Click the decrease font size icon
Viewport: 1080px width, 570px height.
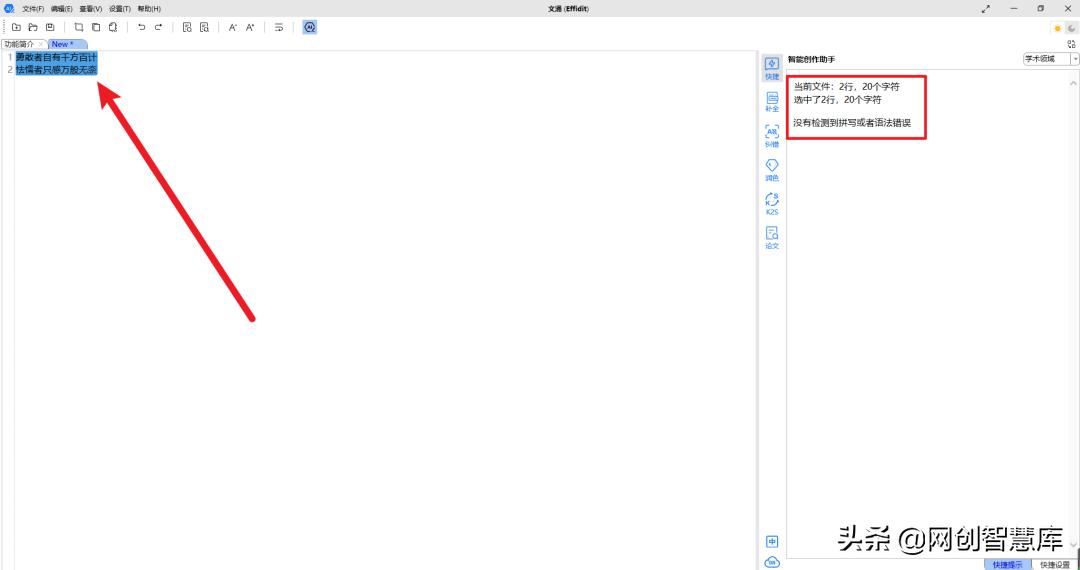(233, 28)
